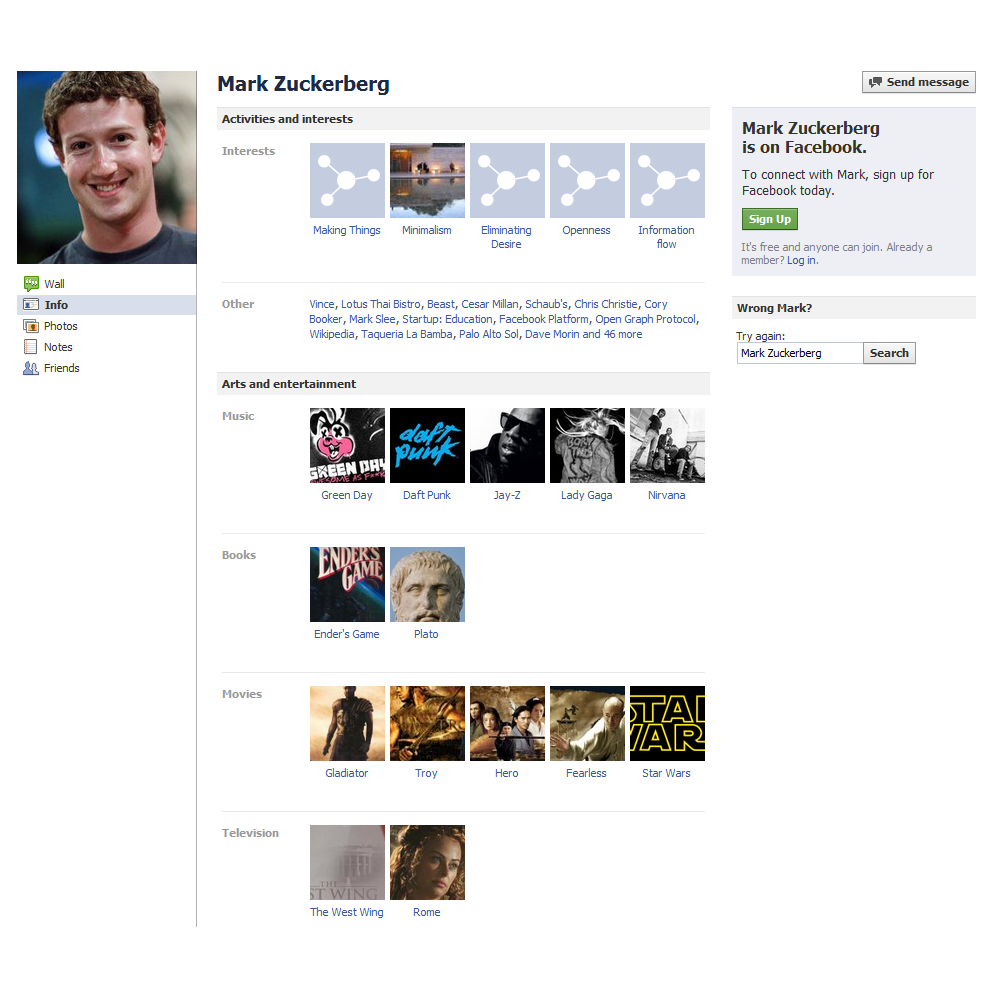Click the Nirvana text link
Viewport: 1000px width, 1000px height.
click(666, 496)
